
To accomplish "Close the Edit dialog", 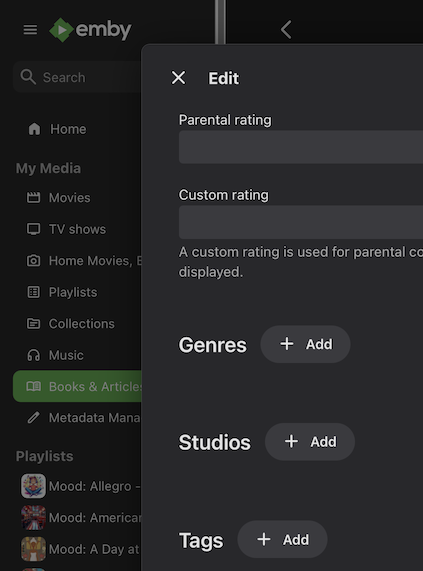I will (178, 78).
